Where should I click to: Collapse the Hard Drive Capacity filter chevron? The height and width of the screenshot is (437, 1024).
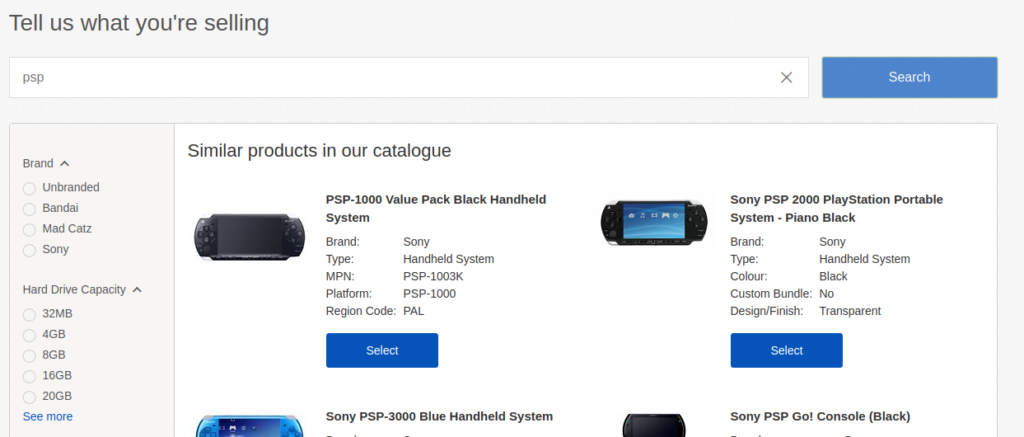[x=137, y=290]
